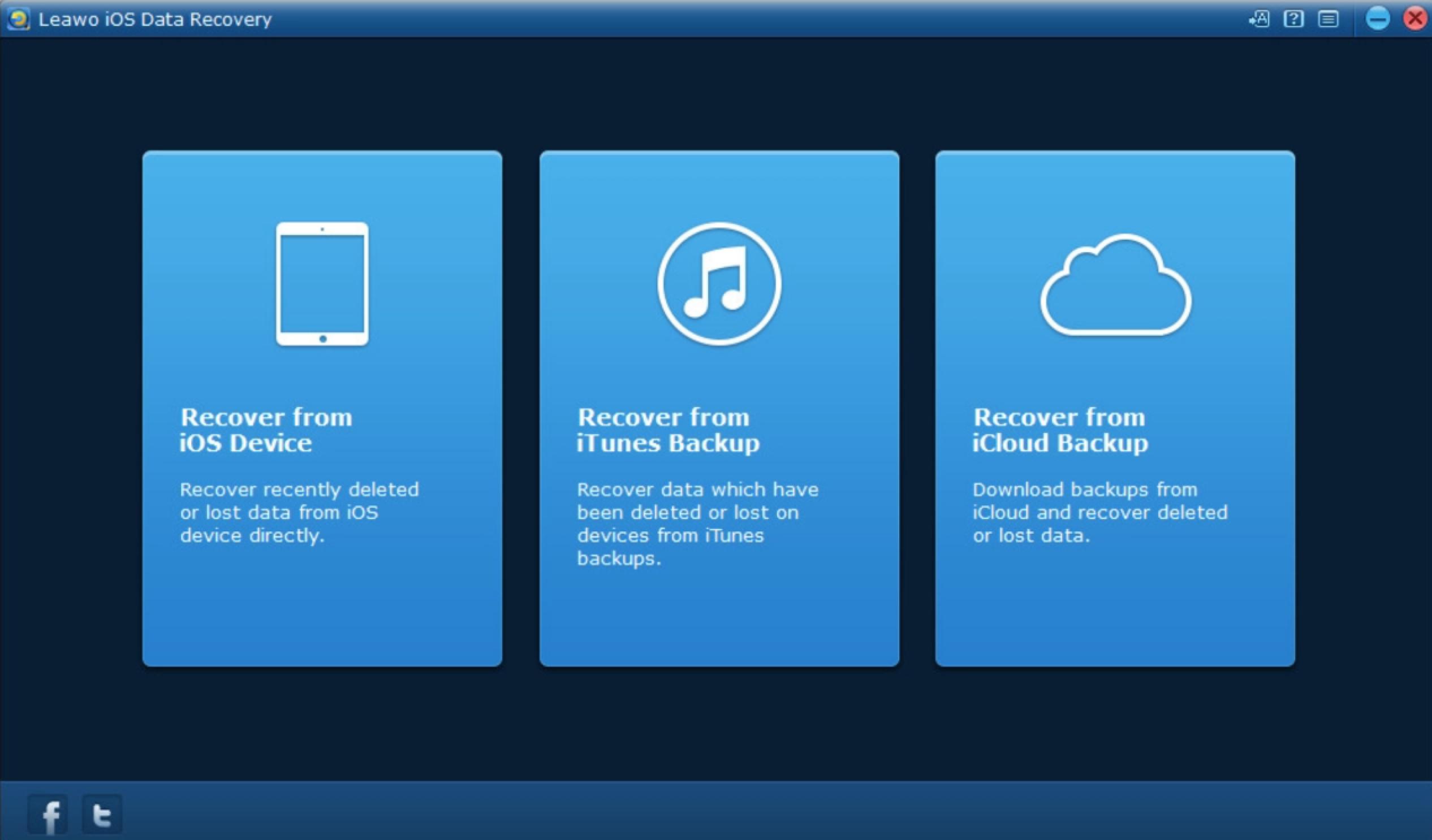
Task: Open Facebook page via footer icon
Action: 49,815
